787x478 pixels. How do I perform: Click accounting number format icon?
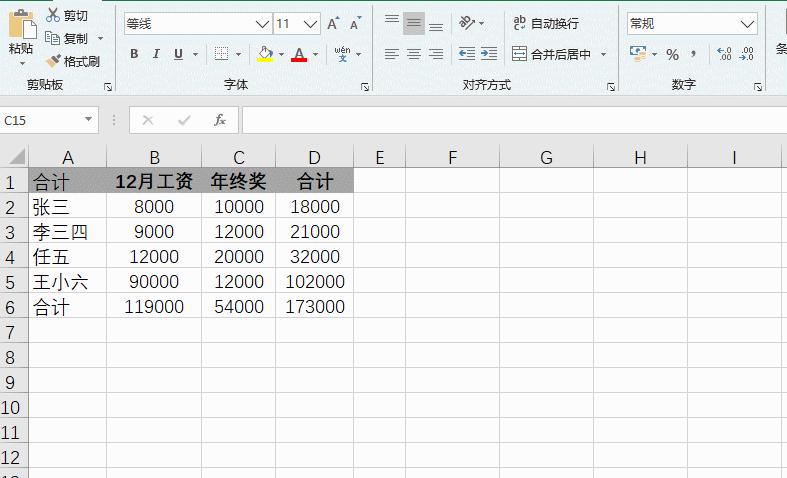click(638, 54)
